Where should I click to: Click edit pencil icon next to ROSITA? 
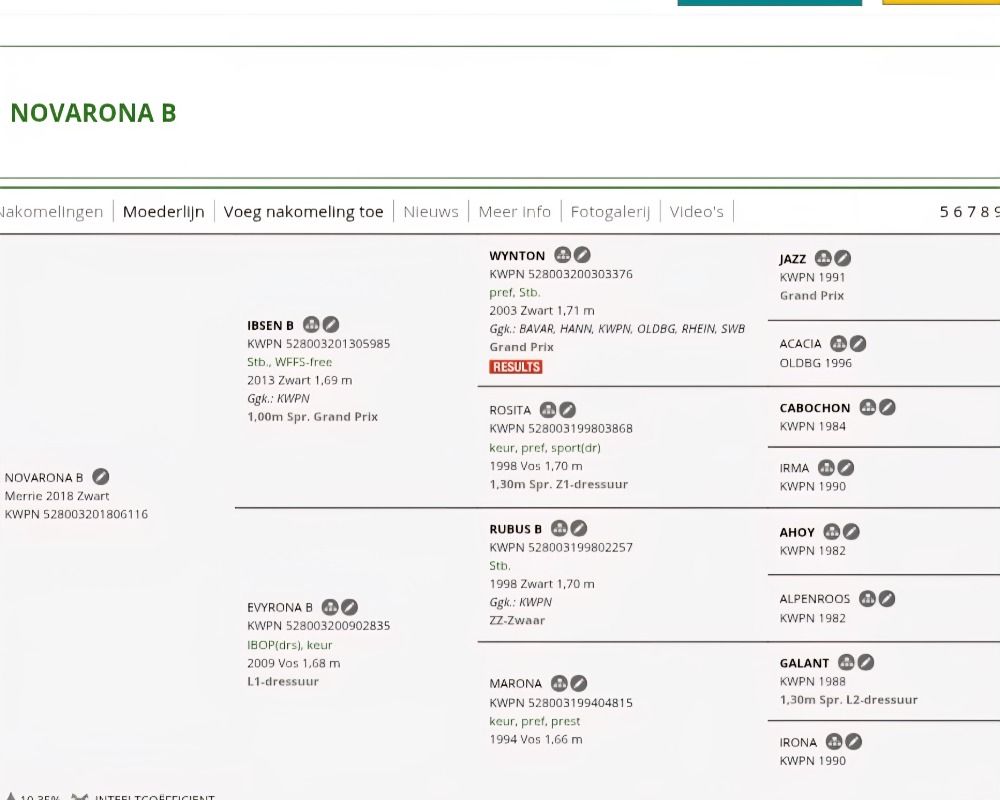click(x=567, y=410)
